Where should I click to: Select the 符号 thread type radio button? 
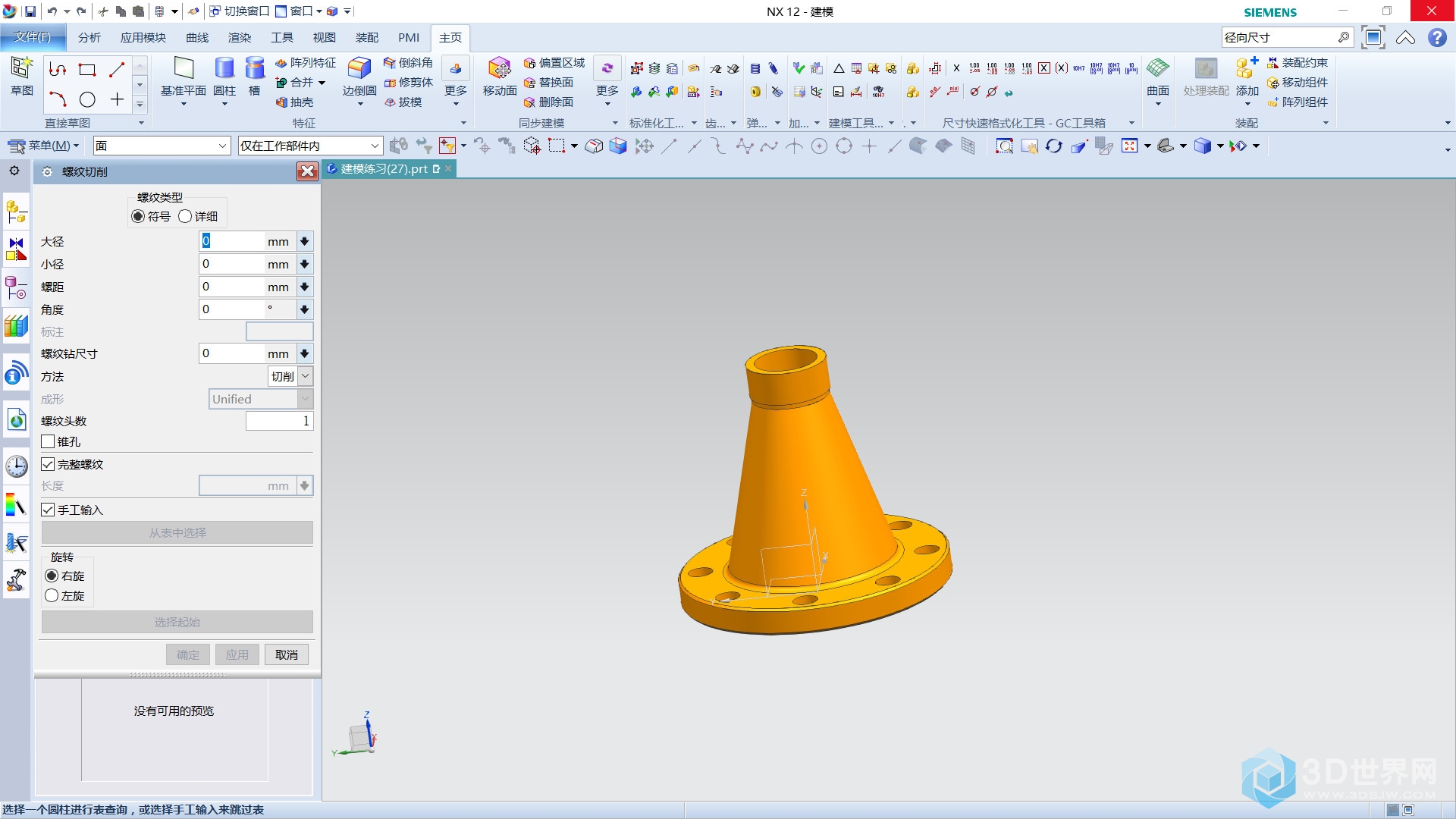tap(138, 217)
